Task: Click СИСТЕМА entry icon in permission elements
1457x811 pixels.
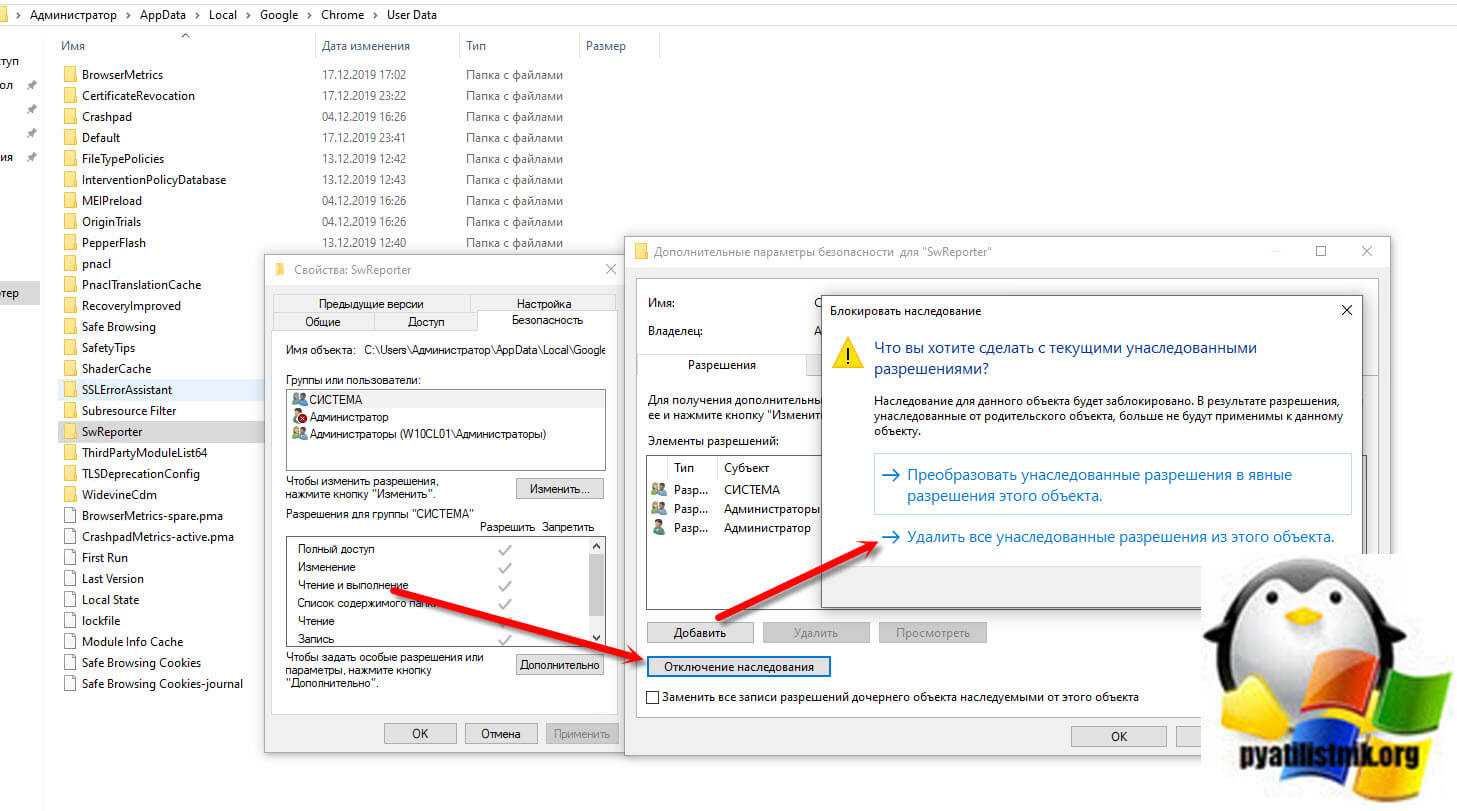Action: 659,490
